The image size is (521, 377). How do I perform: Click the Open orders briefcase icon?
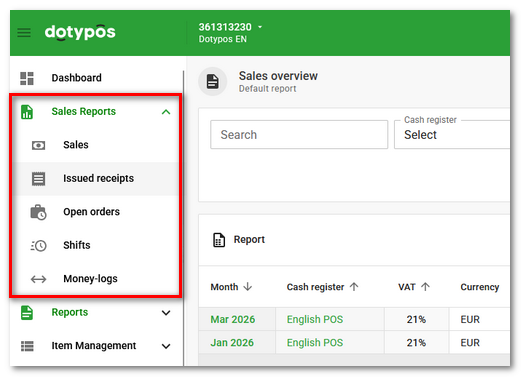tap(38, 212)
